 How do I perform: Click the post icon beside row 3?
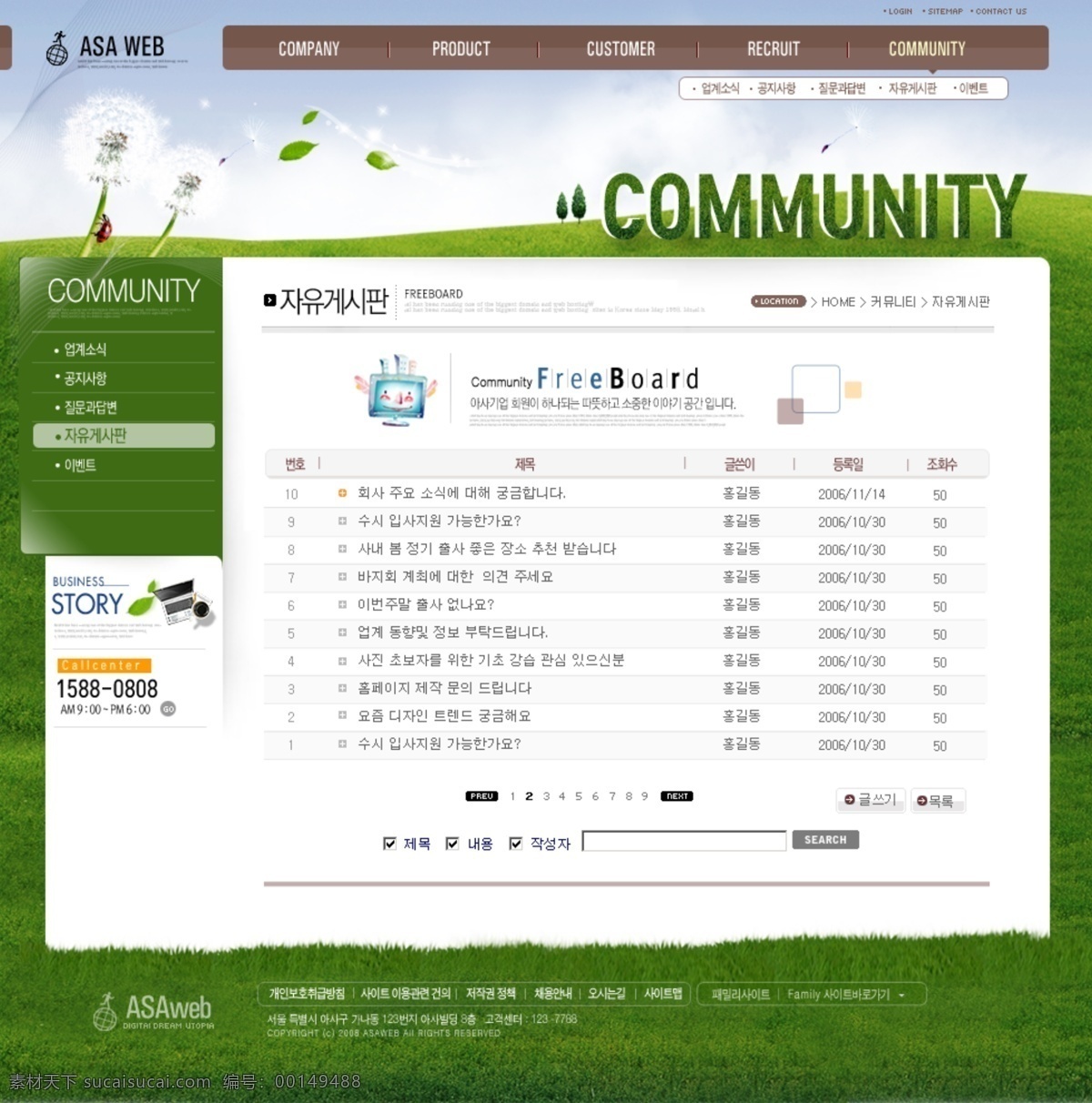click(342, 688)
